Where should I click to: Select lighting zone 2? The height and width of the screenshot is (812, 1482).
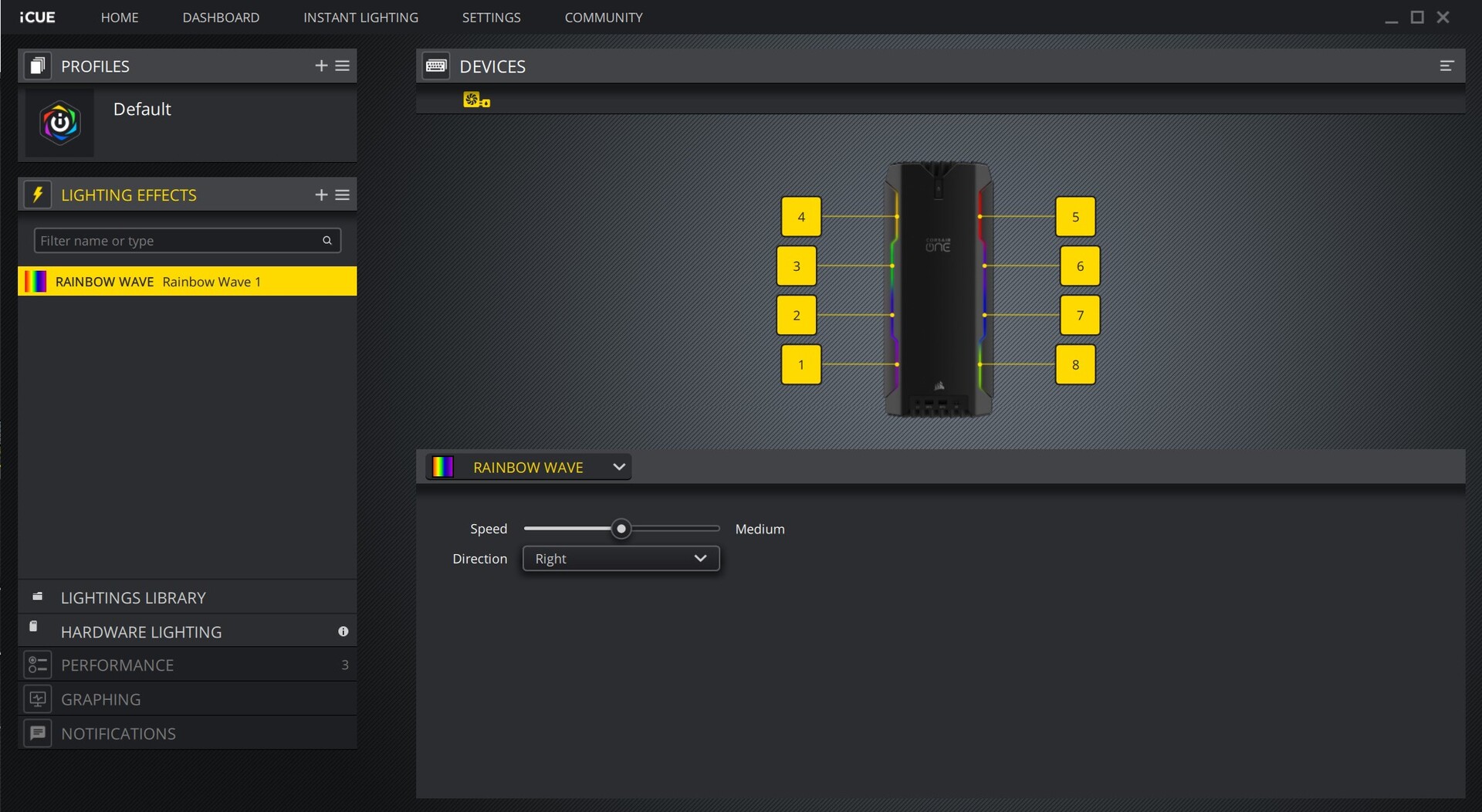(x=797, y=315)
